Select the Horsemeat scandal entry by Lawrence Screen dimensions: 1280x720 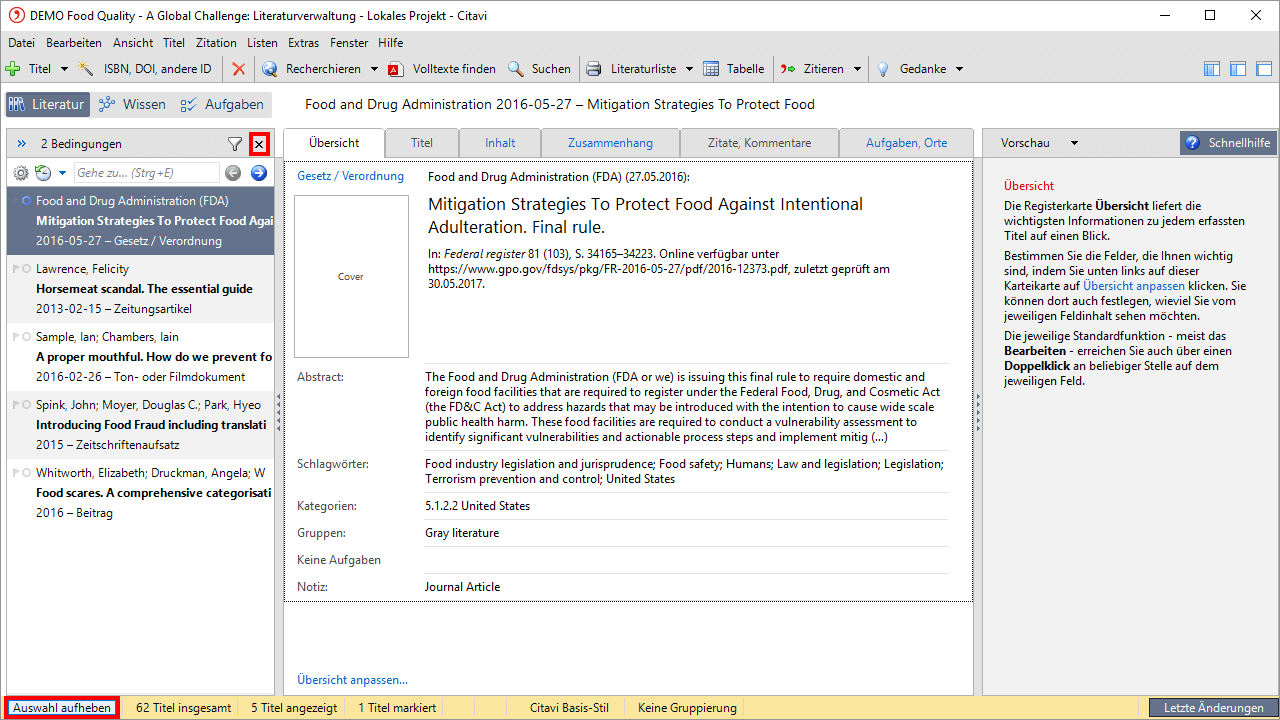[x=144, y=289]
